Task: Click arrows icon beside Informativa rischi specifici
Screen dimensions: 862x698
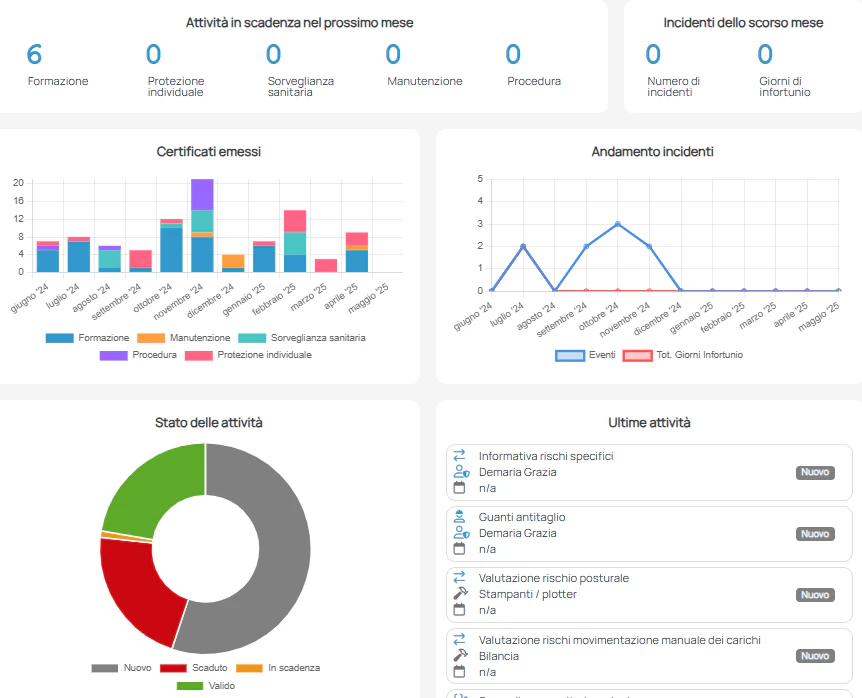Action: tap(460, 456)
